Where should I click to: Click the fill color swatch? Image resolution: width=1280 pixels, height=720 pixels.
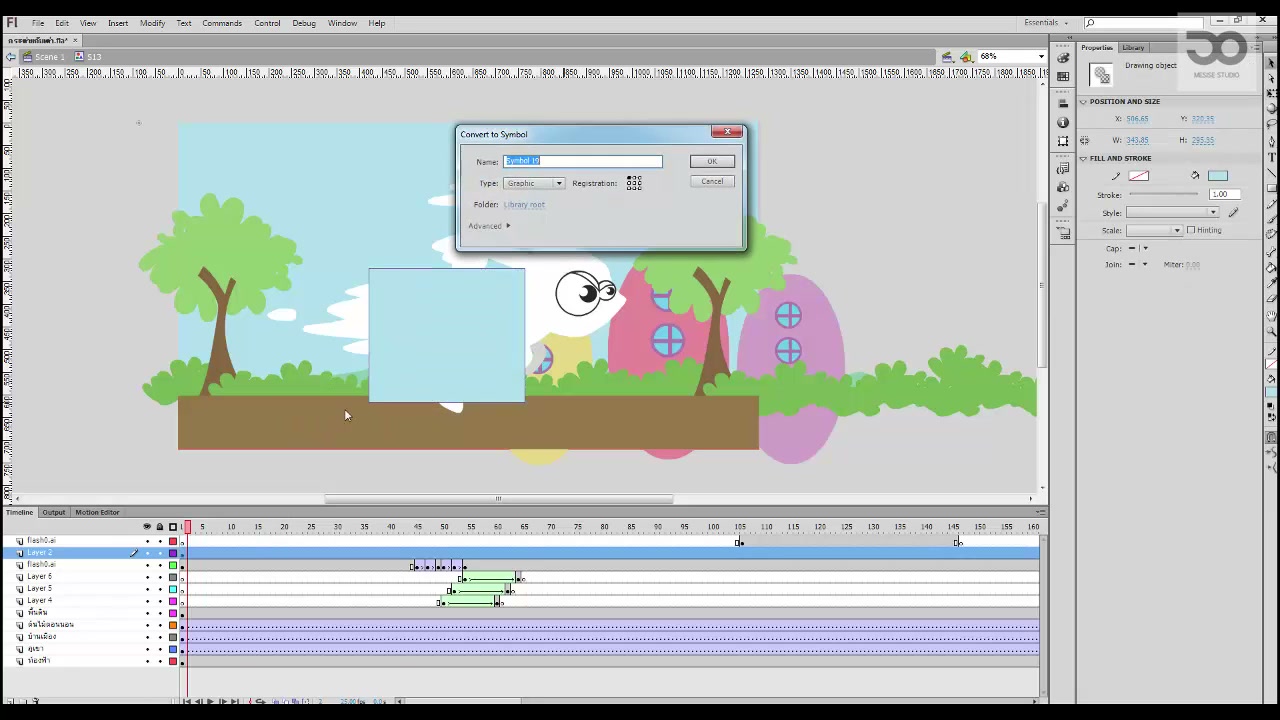(x=1217, y=176)
